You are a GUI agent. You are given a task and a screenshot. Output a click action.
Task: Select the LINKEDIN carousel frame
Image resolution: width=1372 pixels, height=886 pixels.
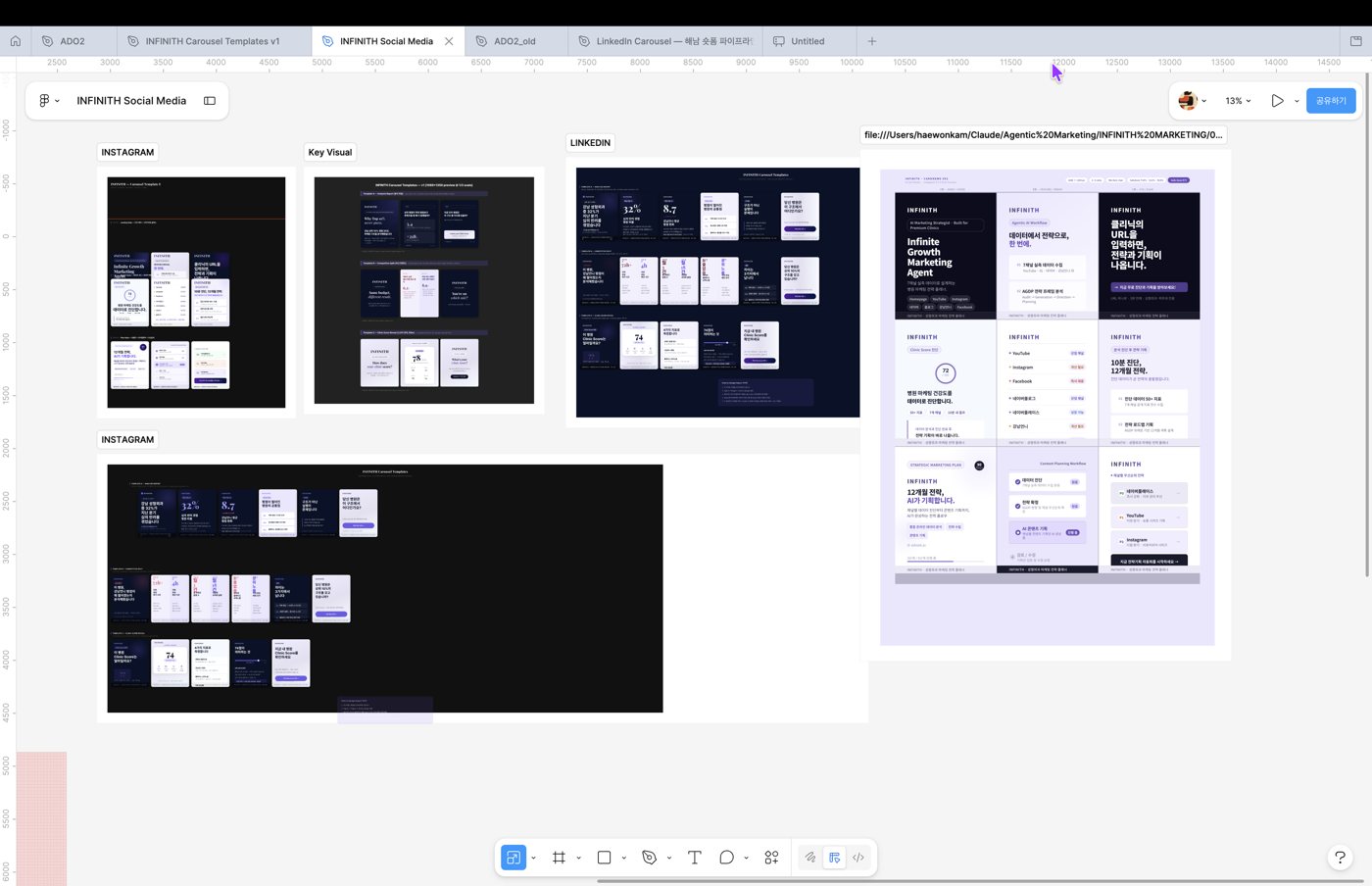[717, 292]
